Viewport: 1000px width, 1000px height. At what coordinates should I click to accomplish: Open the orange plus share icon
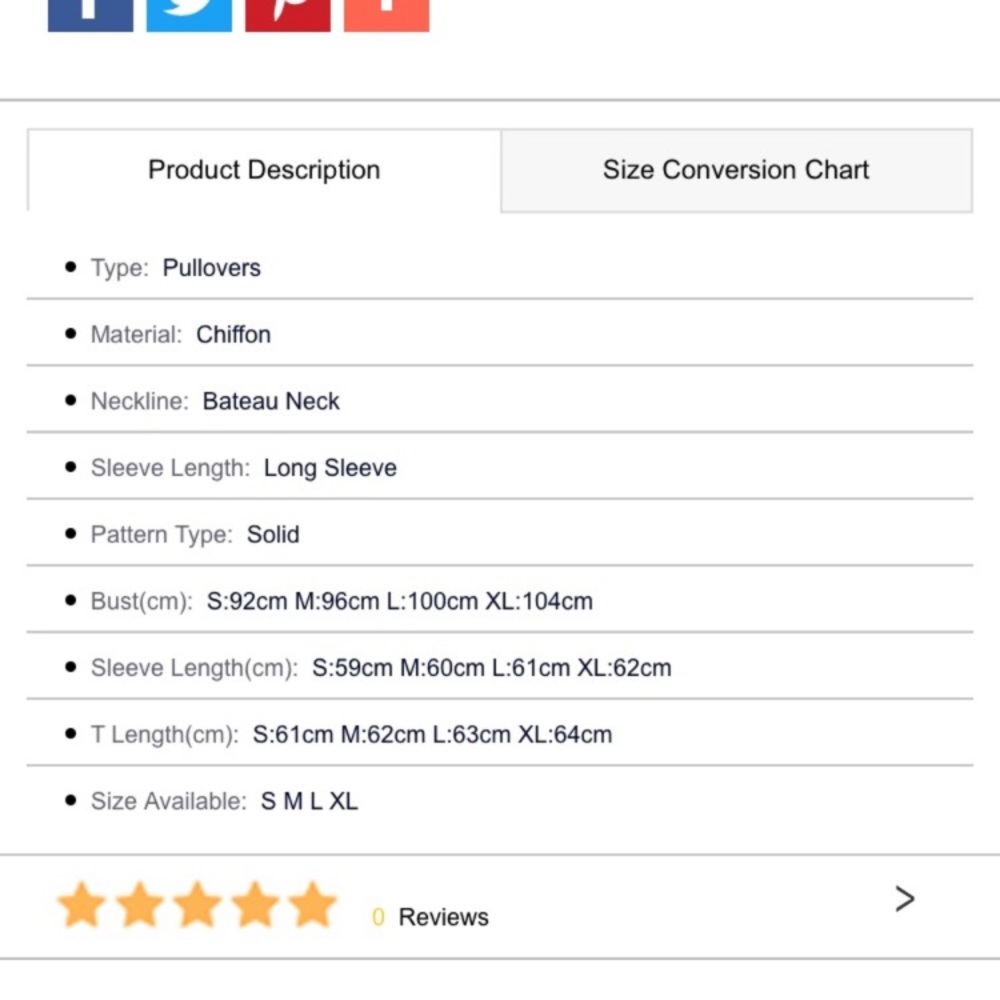pyautogui.click(x=387, y=14)
